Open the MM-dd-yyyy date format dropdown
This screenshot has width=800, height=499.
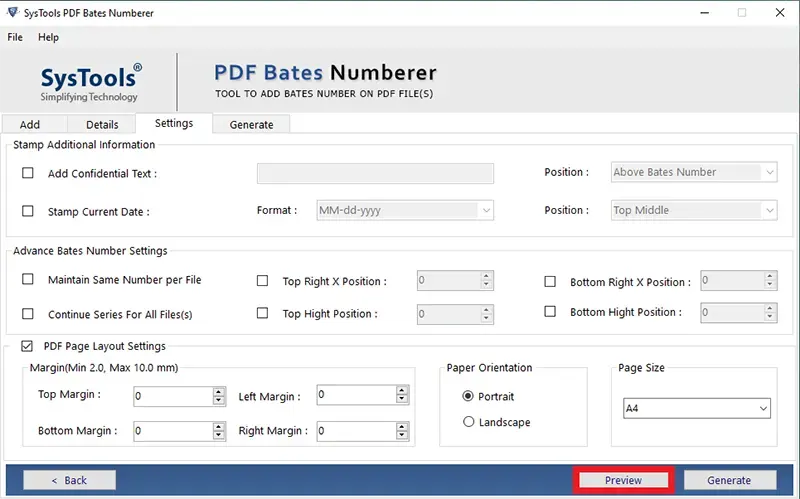[x=405, y=210]
